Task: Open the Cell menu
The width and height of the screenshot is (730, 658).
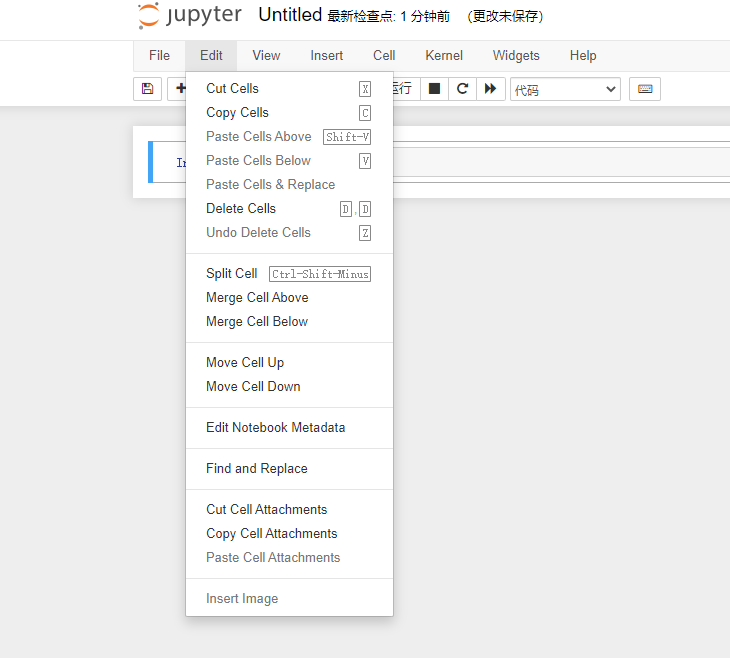Action: tap(384, 55)
